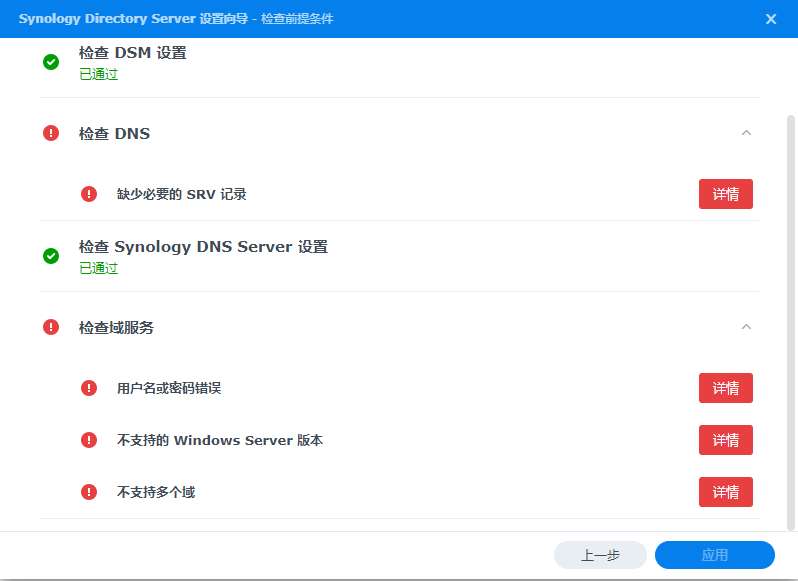Screen dimensions: 798x581
Task: Collapse the 检查 DNS section chevron
Action: 746,133
